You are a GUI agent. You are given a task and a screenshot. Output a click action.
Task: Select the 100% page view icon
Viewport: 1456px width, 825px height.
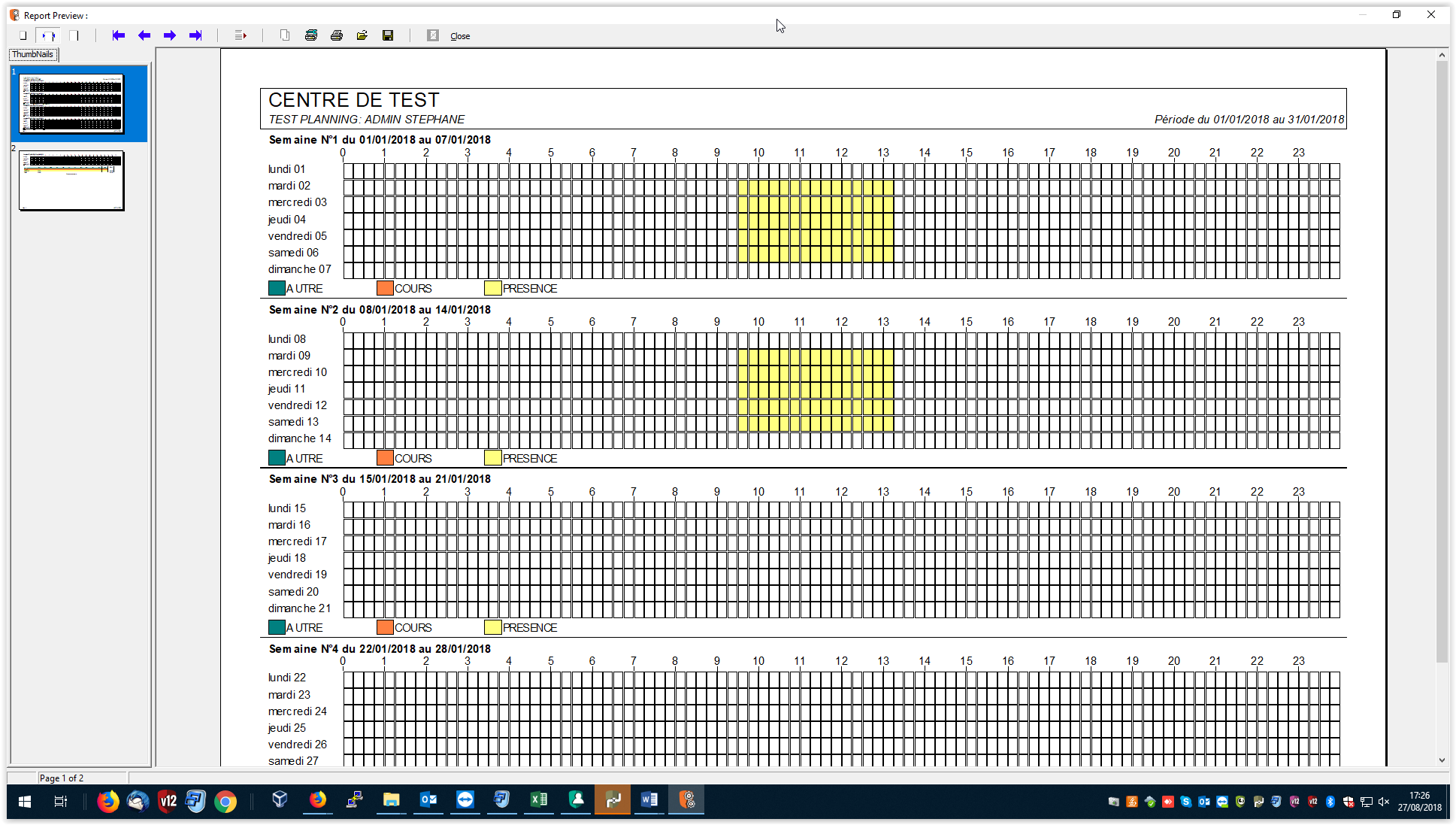pos(74,35)
